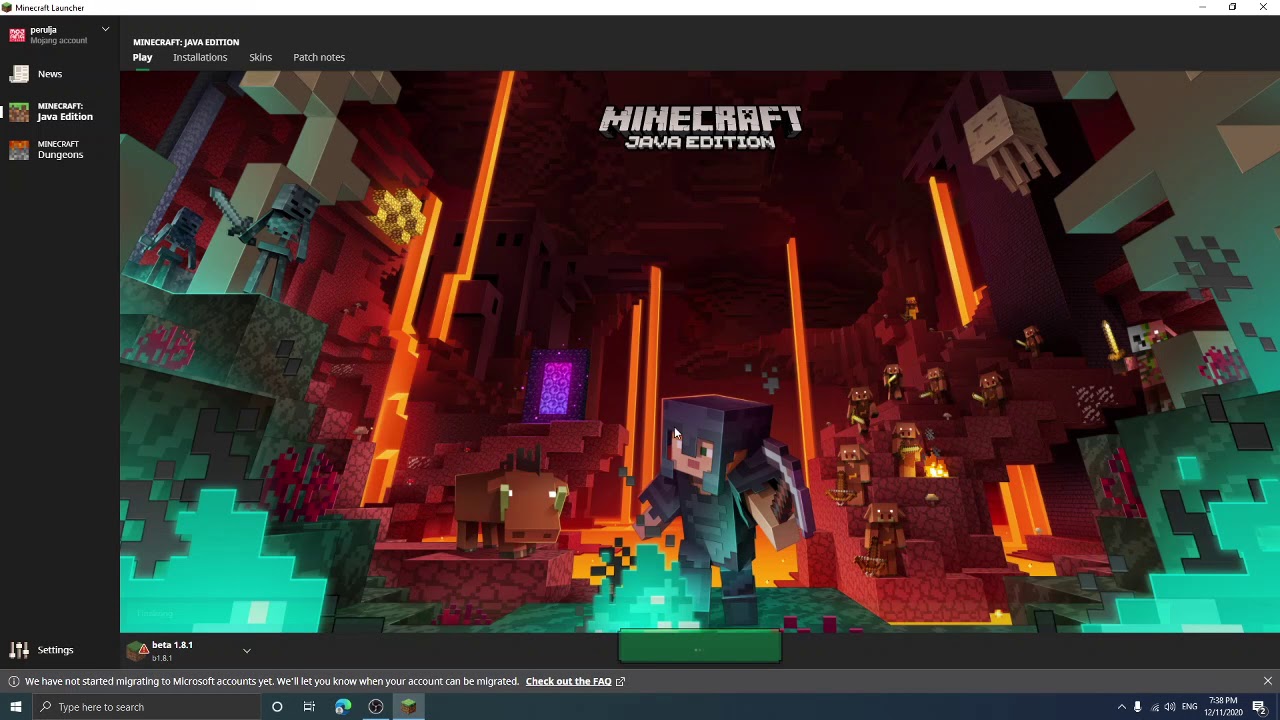Click the beta 1.8.1 installation block icon

pos(138,651)
